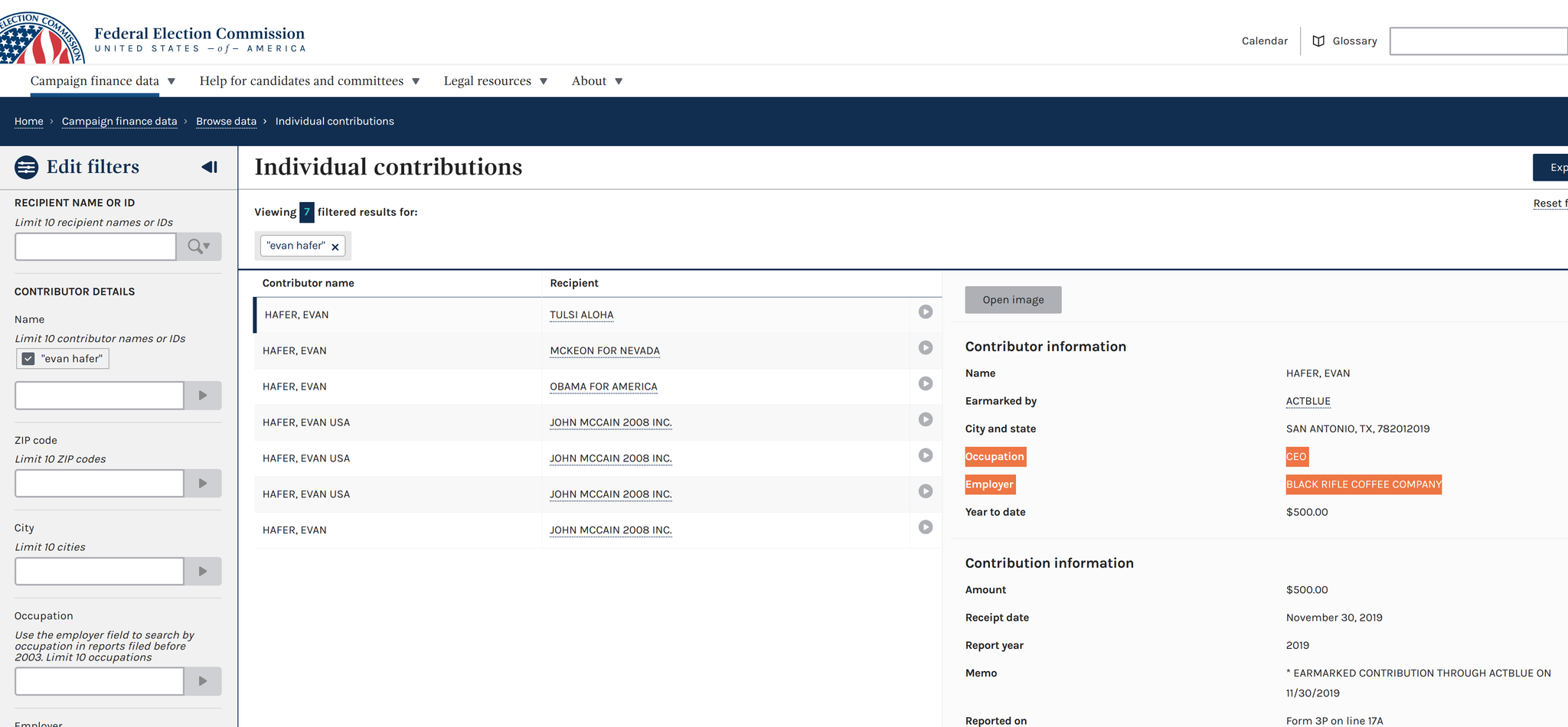Screen dimensions: 1568x727
Task: Open the Calendar link
Action: pyautogui.click(x=1265, y=41)
